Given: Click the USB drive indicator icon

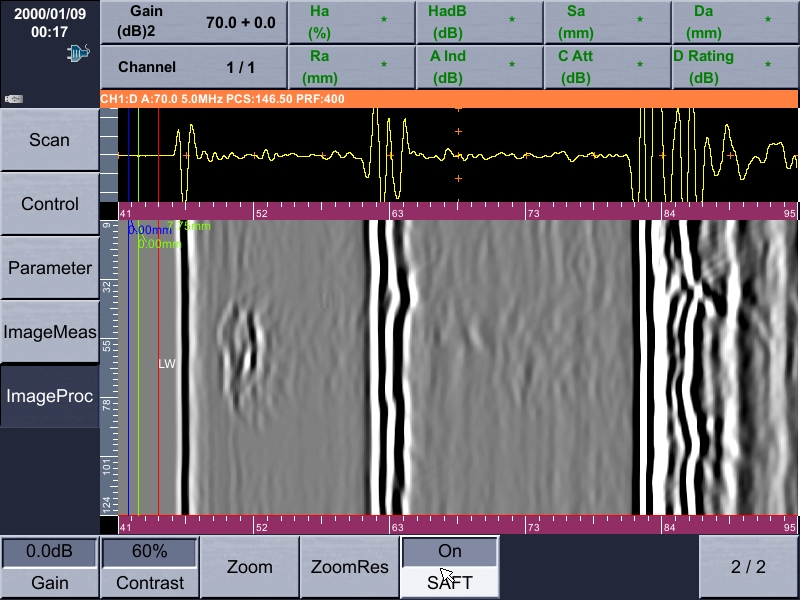Looking at the screenshot, I should [14, 98].
